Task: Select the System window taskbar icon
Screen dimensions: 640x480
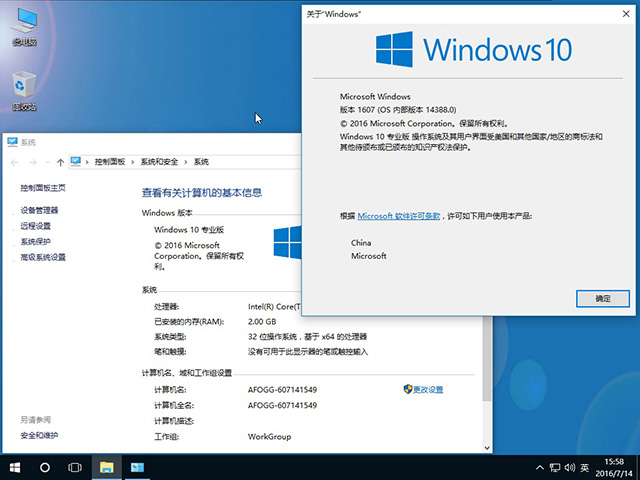Action: (136, 467)
